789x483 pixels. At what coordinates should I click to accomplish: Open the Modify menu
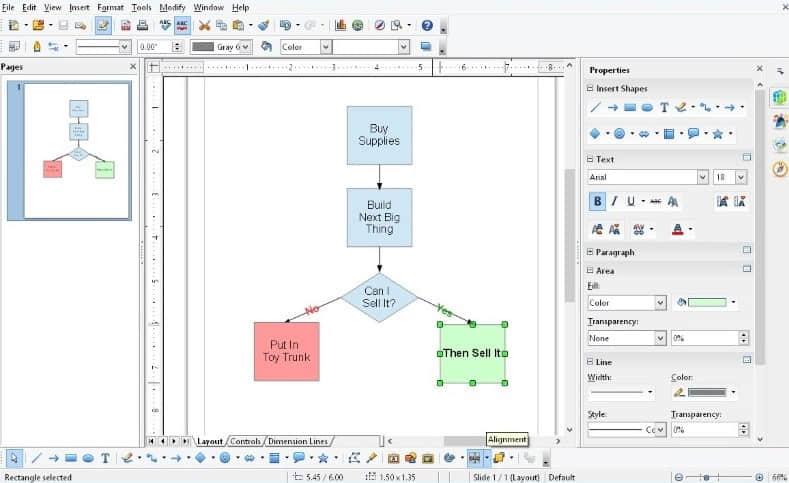tap(172, 7)
